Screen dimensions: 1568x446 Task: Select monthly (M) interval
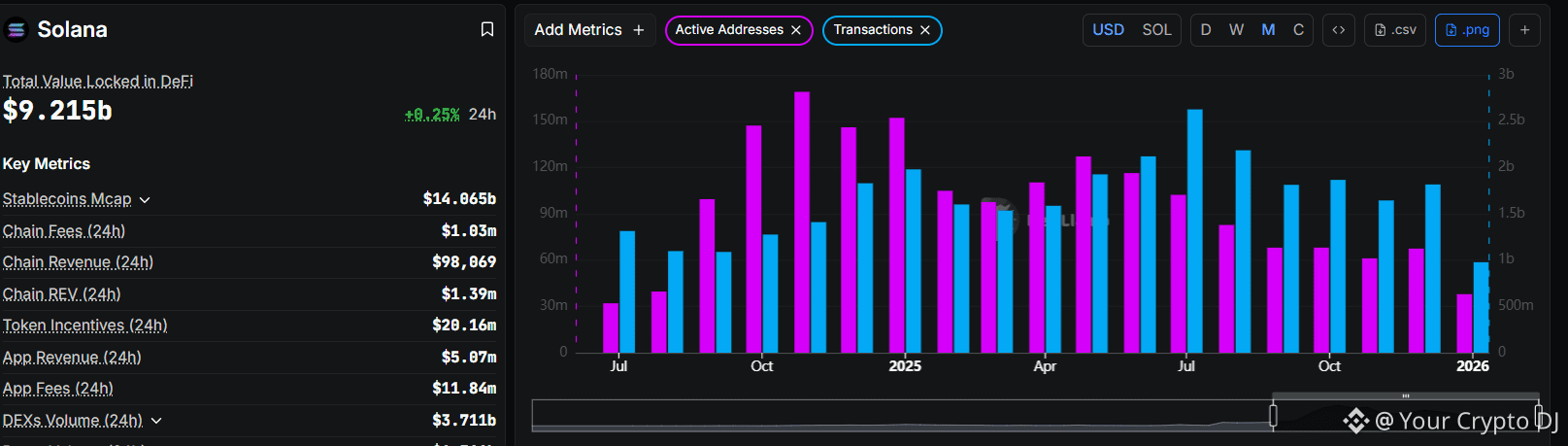1268,30
